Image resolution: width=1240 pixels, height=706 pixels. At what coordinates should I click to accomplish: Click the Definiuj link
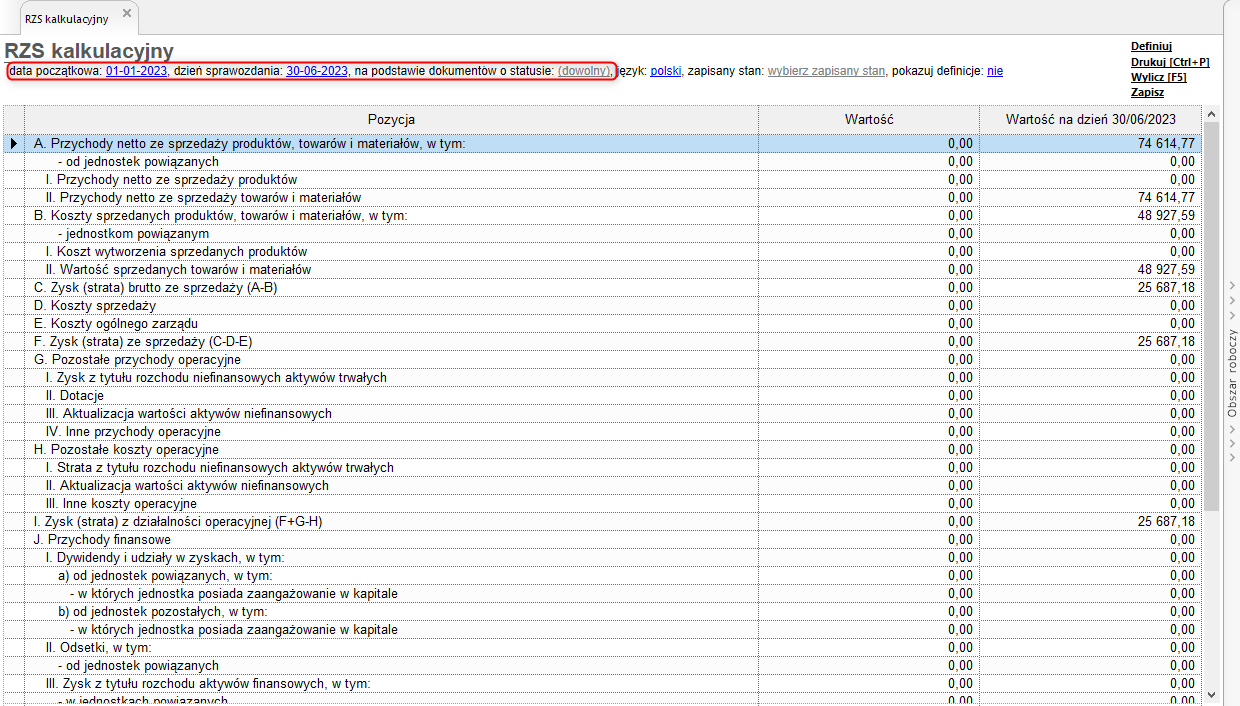click(x=1151, y=46)
